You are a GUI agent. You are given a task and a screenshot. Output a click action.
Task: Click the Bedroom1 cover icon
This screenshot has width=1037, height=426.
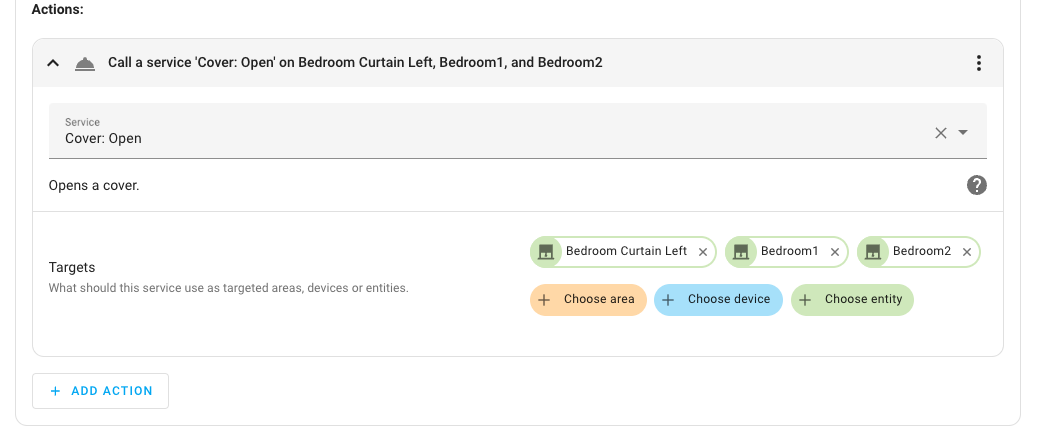tap(741, 252)
